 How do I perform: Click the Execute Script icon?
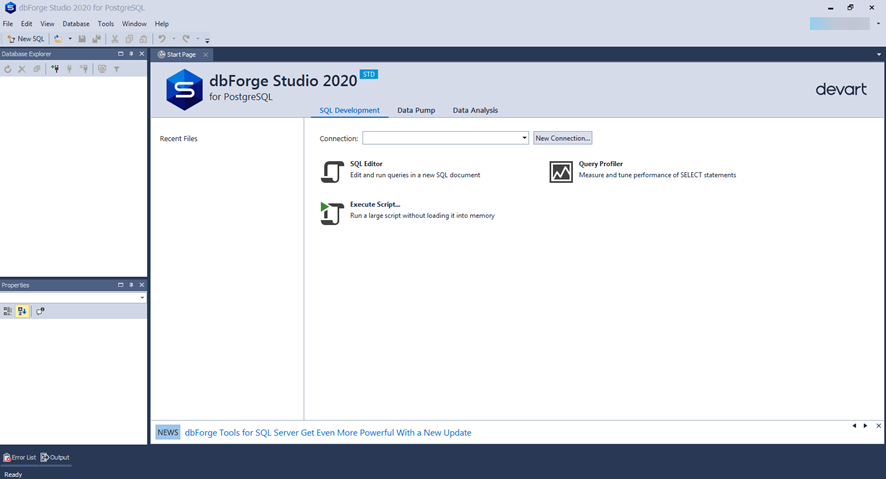click(x=332, y=212)
